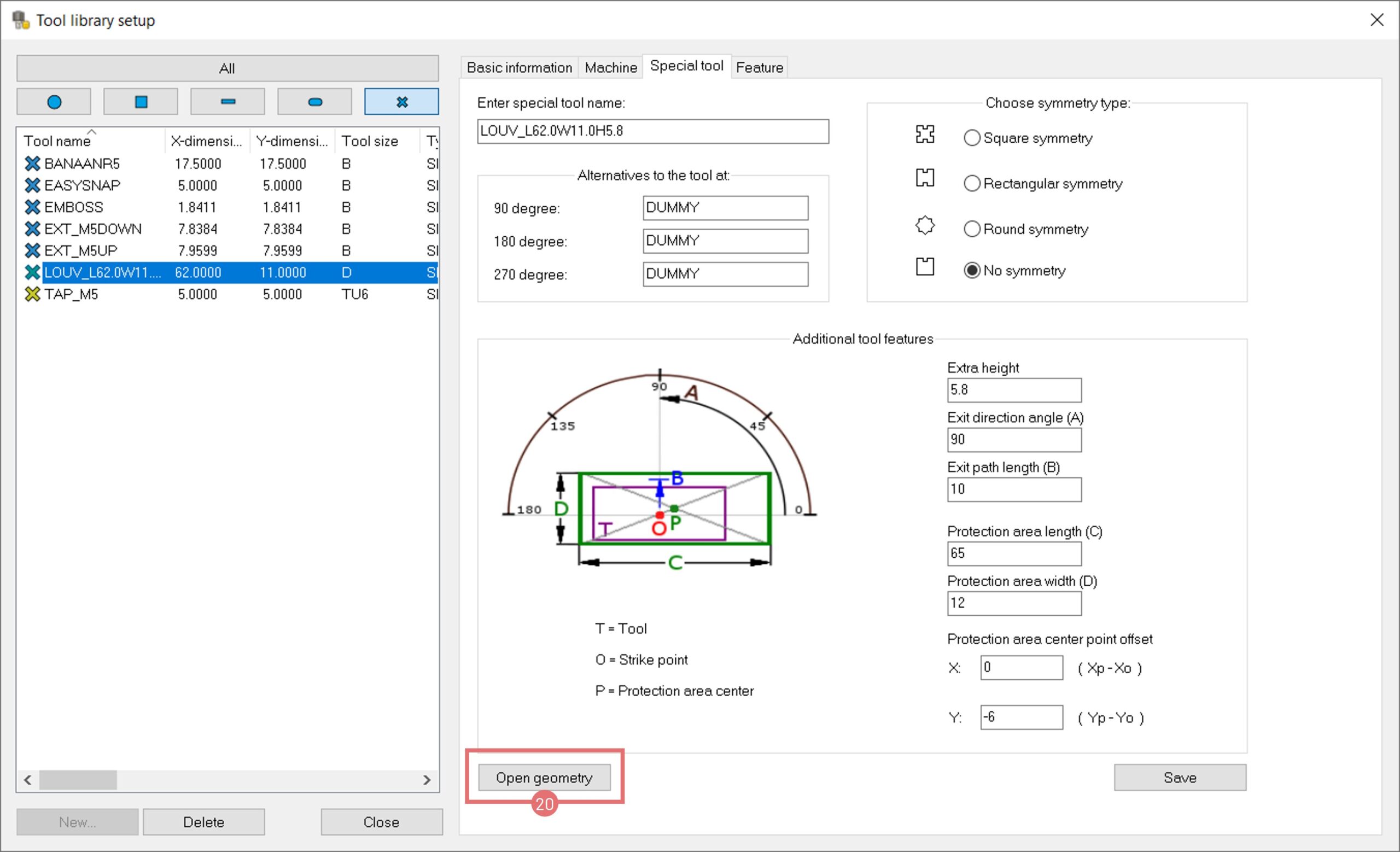Click the TAP_M5 yellow tool icon
This screenshot has width=1400, height=852.
[x=33, y=294]
